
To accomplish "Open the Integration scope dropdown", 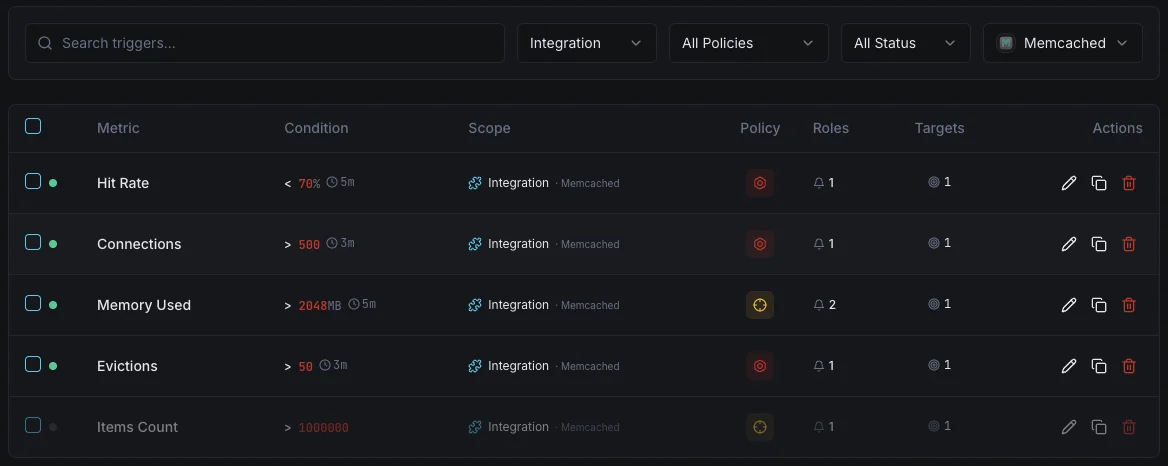I will (587, 43).
